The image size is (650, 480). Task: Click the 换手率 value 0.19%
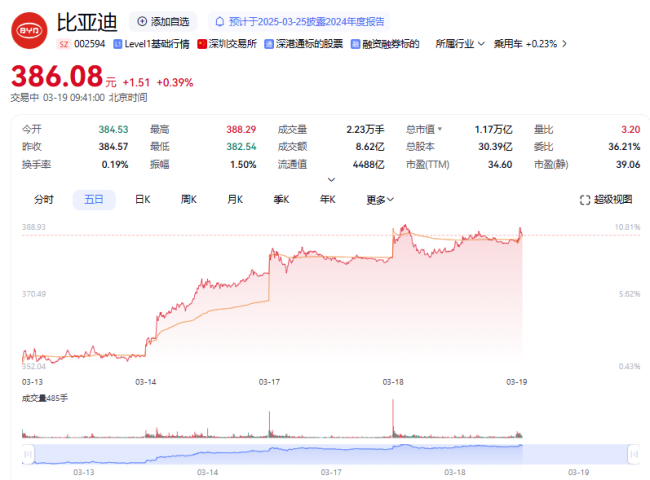coord(115,165)
